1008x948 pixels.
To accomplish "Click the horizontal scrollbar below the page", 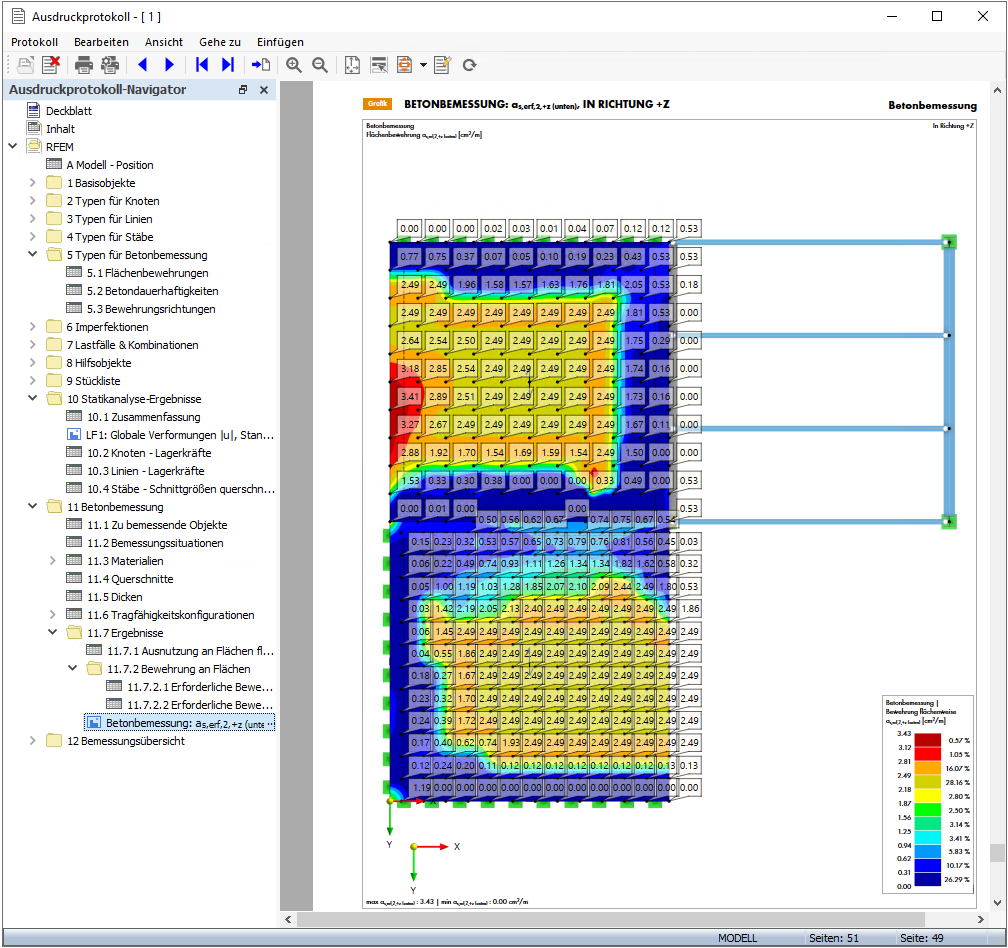I will pos(620,919).
